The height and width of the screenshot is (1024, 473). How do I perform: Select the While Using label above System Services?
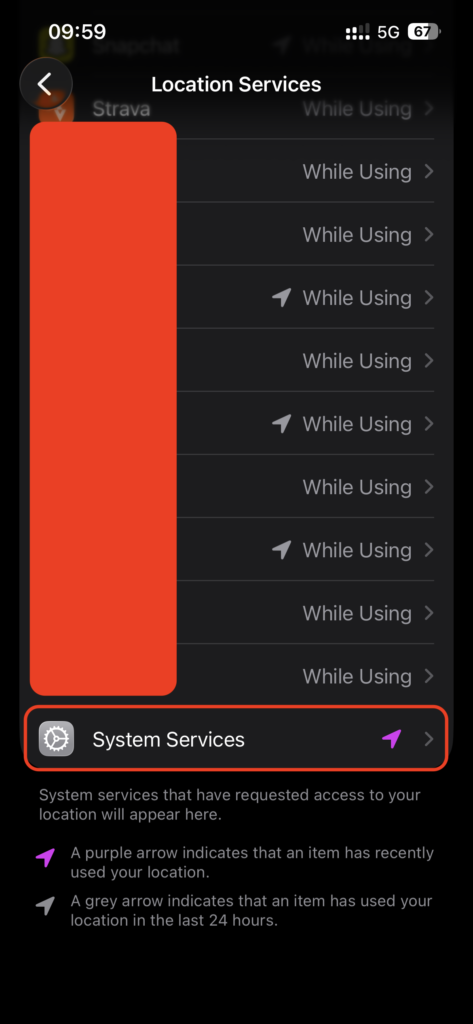tap(357, 676)
